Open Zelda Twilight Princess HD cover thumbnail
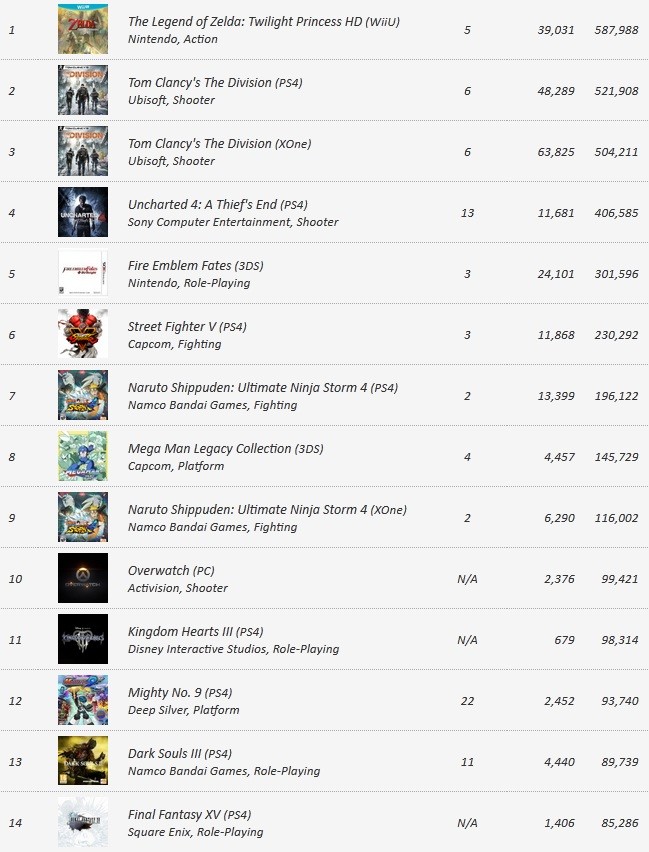This screenshot has height=852, width=649. (83, 29)
